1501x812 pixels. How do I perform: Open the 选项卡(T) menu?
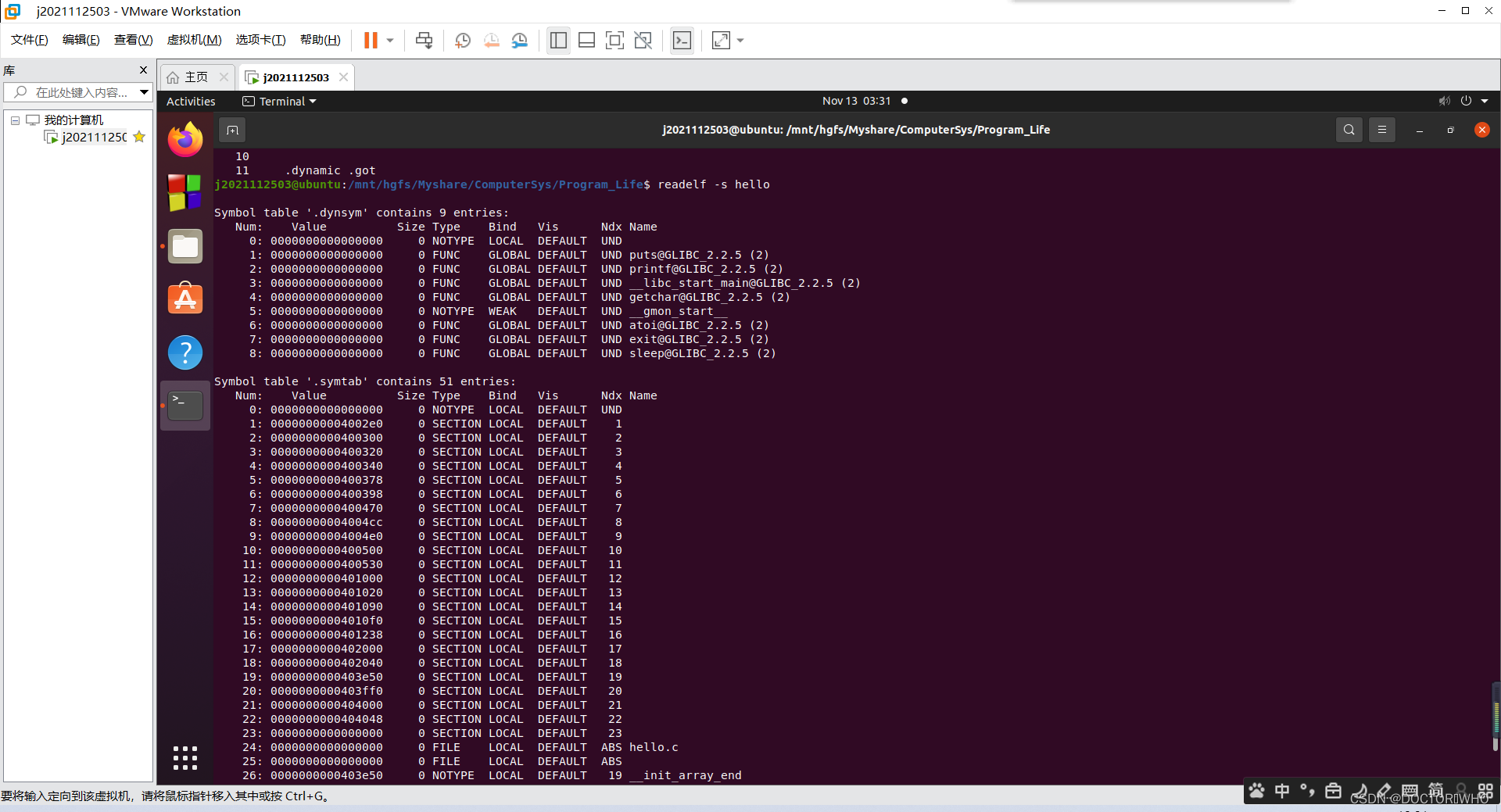coord(261,40)
